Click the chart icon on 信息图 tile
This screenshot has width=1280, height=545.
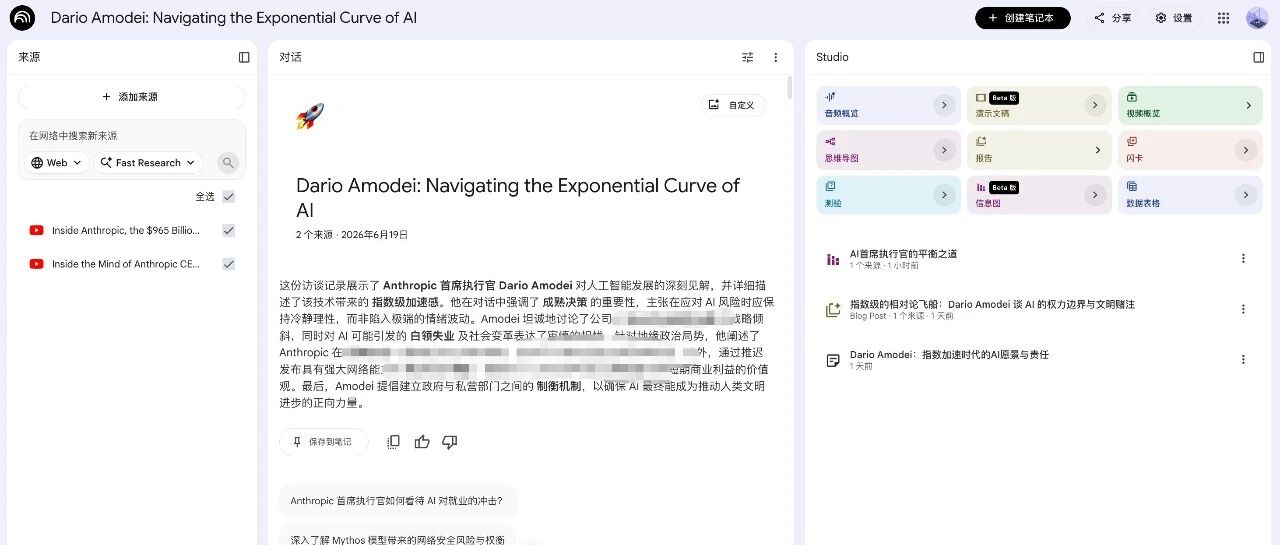980,186
